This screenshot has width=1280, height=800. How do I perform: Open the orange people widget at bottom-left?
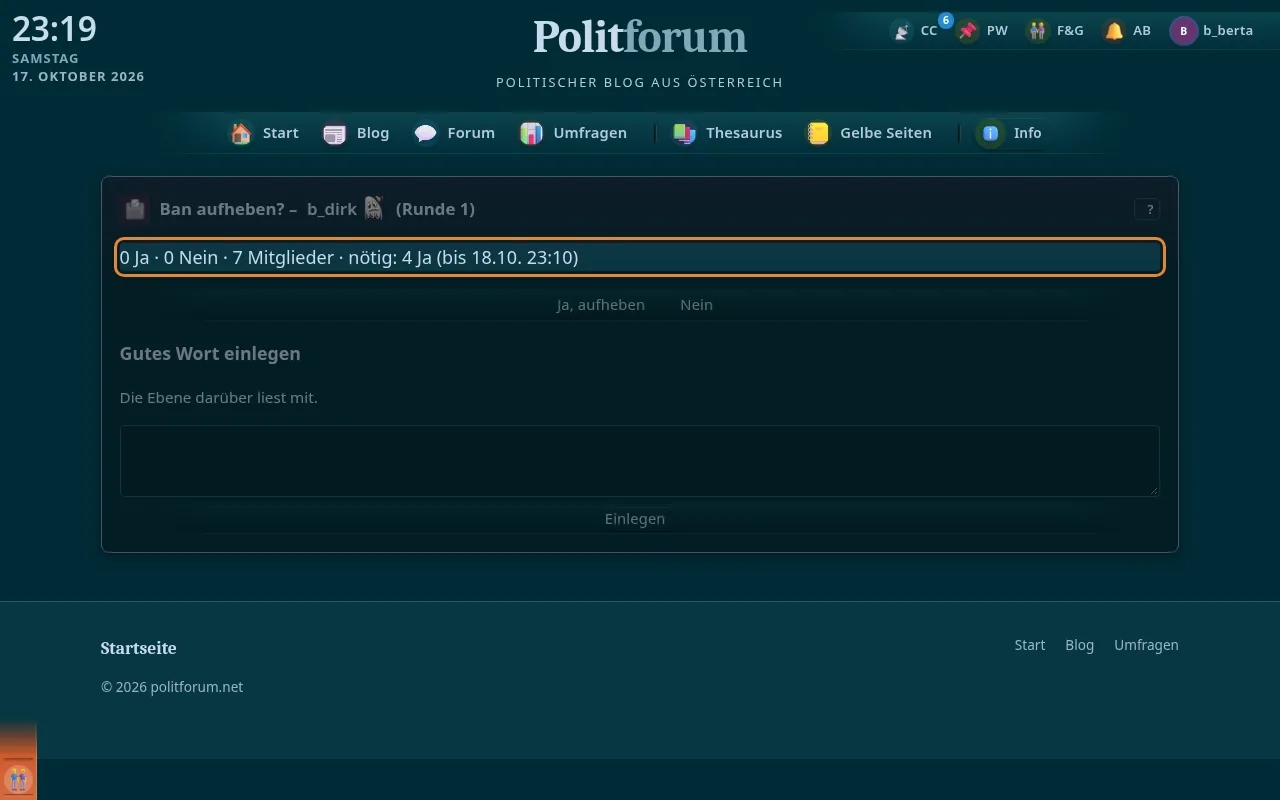pyautogui.click(x=18, y=778)
